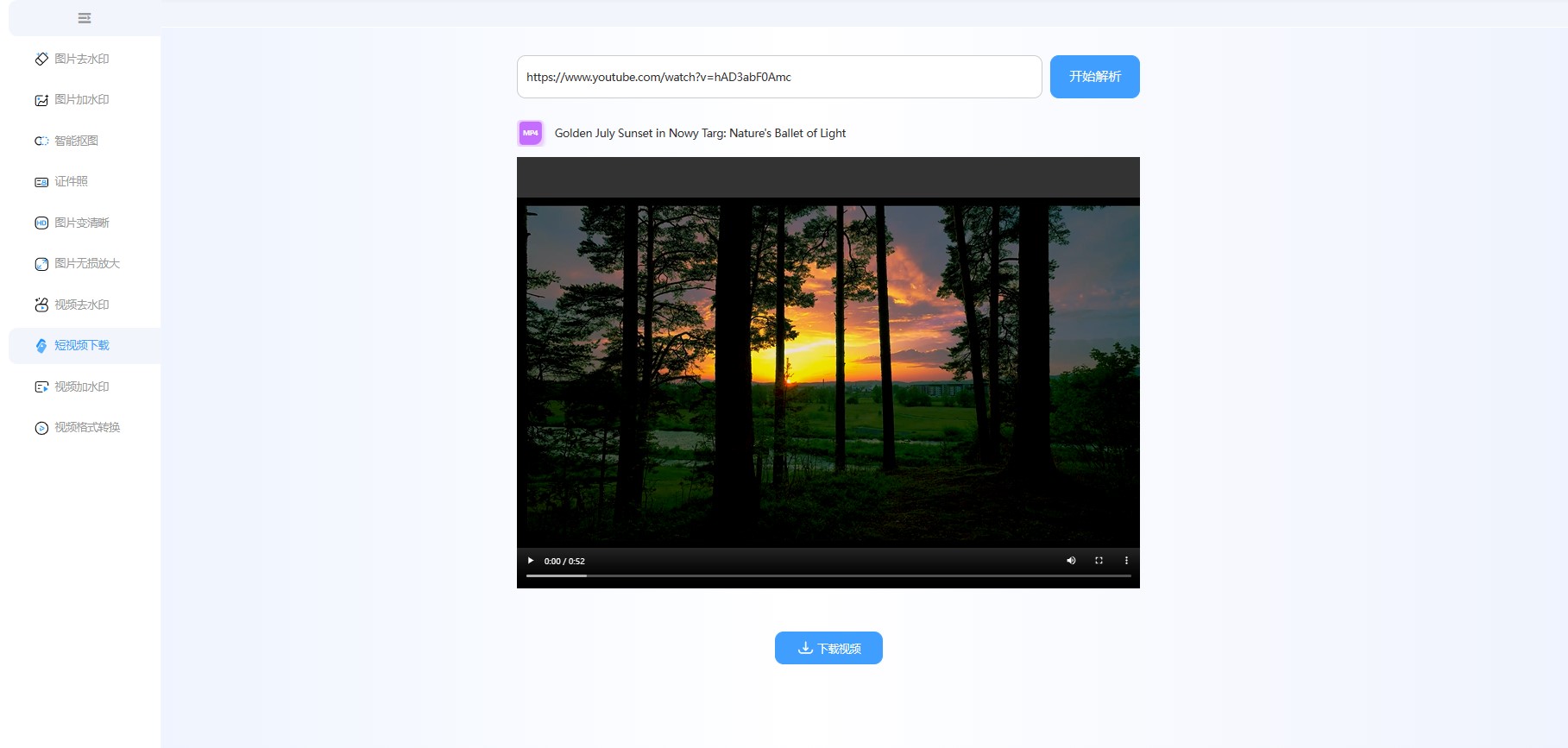This screenshot has height=748, width=1568.
Task: Click the 图片无损放大 icon
Action: [x=41, y=264]
